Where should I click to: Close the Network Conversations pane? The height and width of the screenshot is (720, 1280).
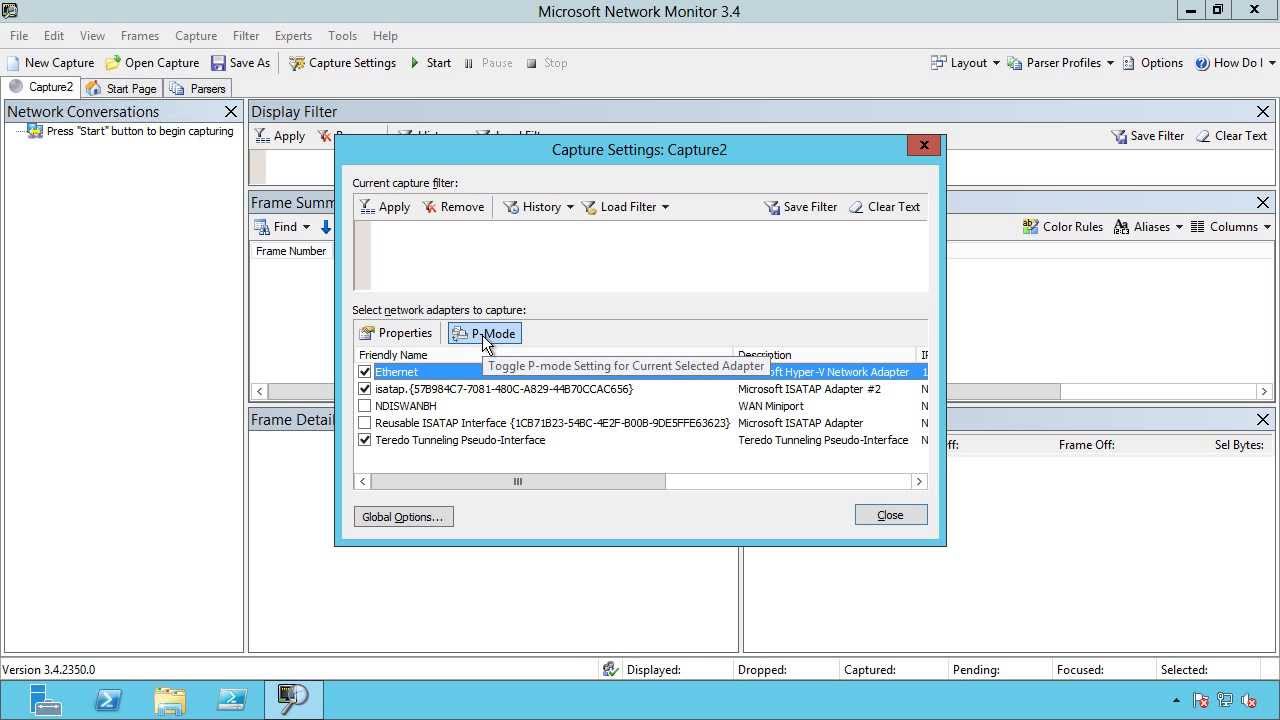[x=231, y=112]
